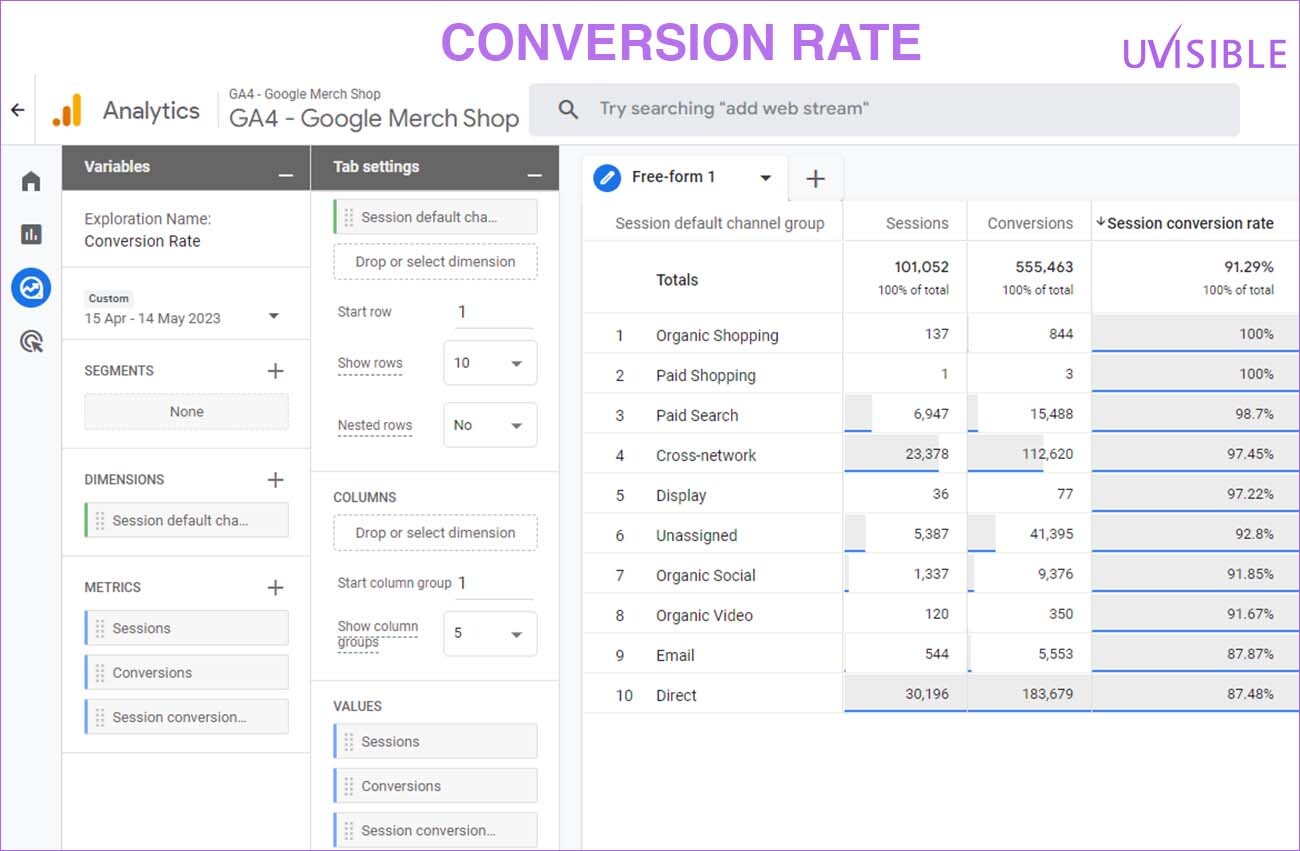This screenshot has width=1300, height=851.
Task: Grab handle of Conversions metric in Variables
Action: (x=99, y=673)
